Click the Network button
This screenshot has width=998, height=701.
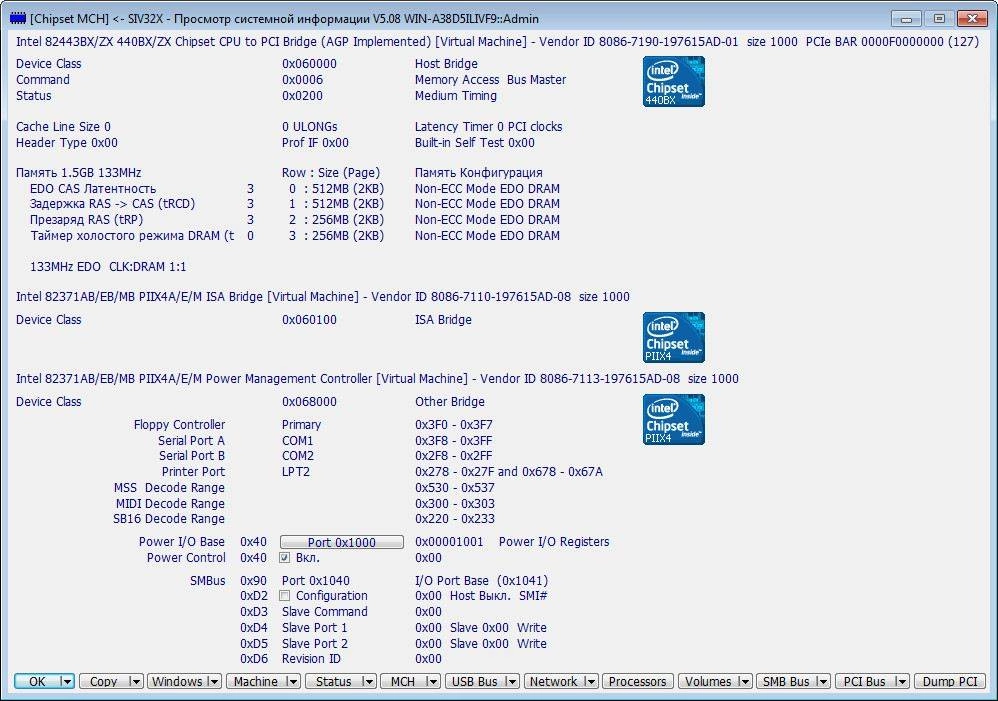[x=554, y=681]
